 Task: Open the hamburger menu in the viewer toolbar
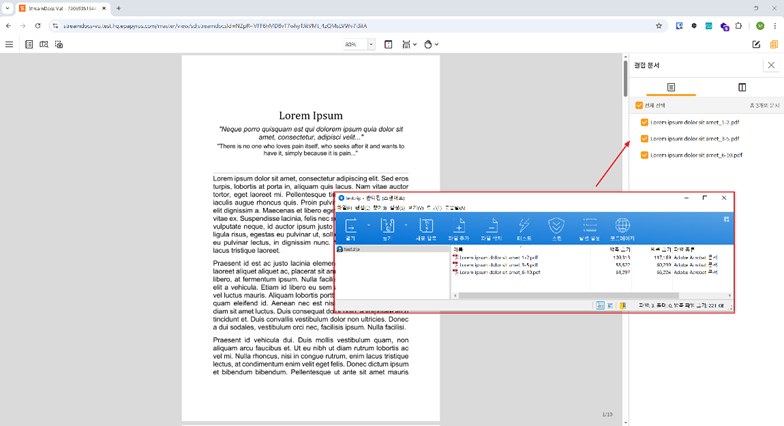[10, 45]
